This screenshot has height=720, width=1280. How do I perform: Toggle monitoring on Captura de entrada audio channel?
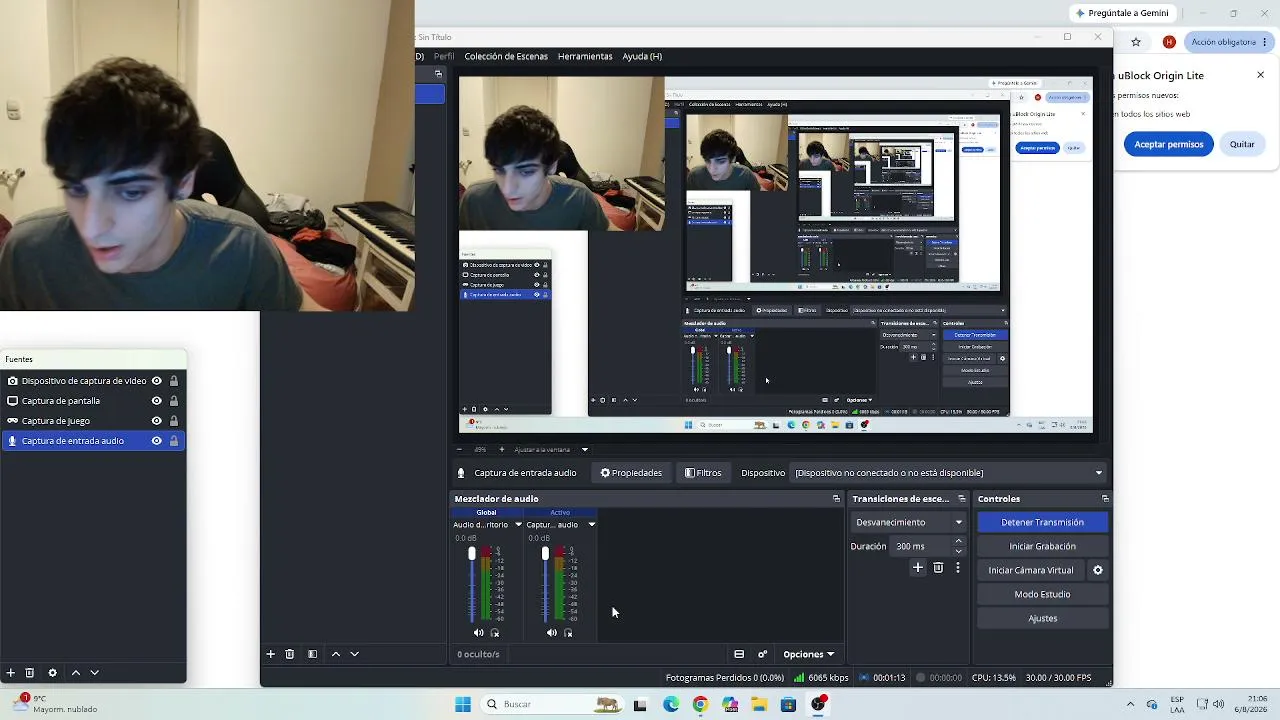[x=568, y=633]
